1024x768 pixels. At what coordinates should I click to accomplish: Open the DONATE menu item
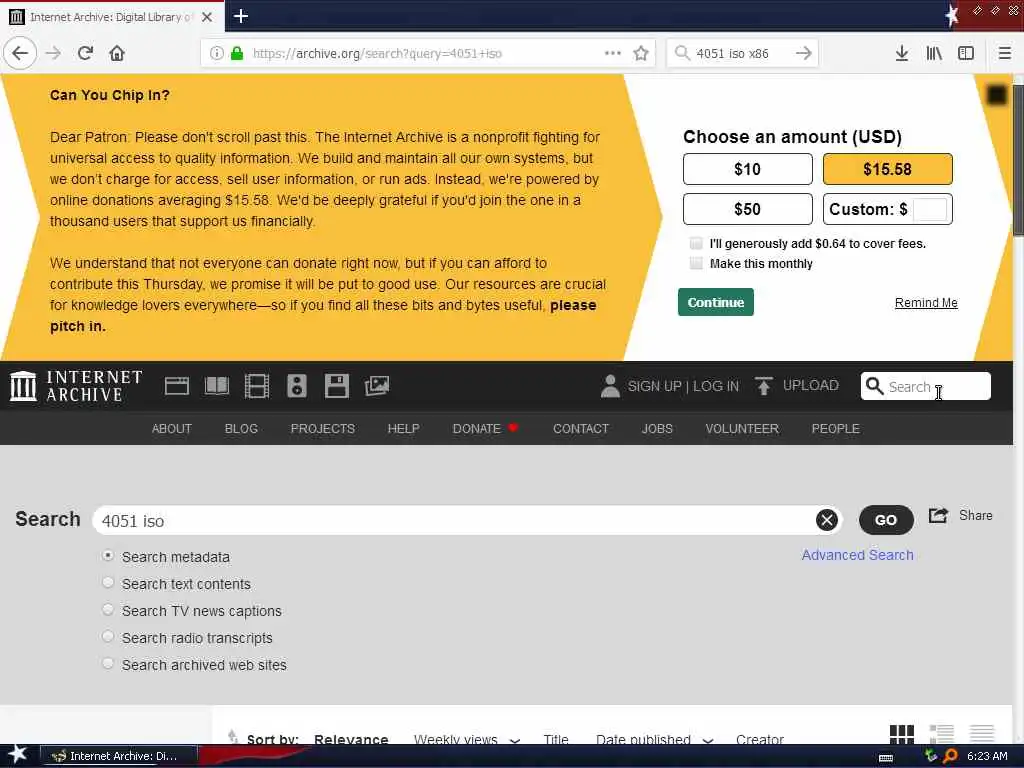485,428
